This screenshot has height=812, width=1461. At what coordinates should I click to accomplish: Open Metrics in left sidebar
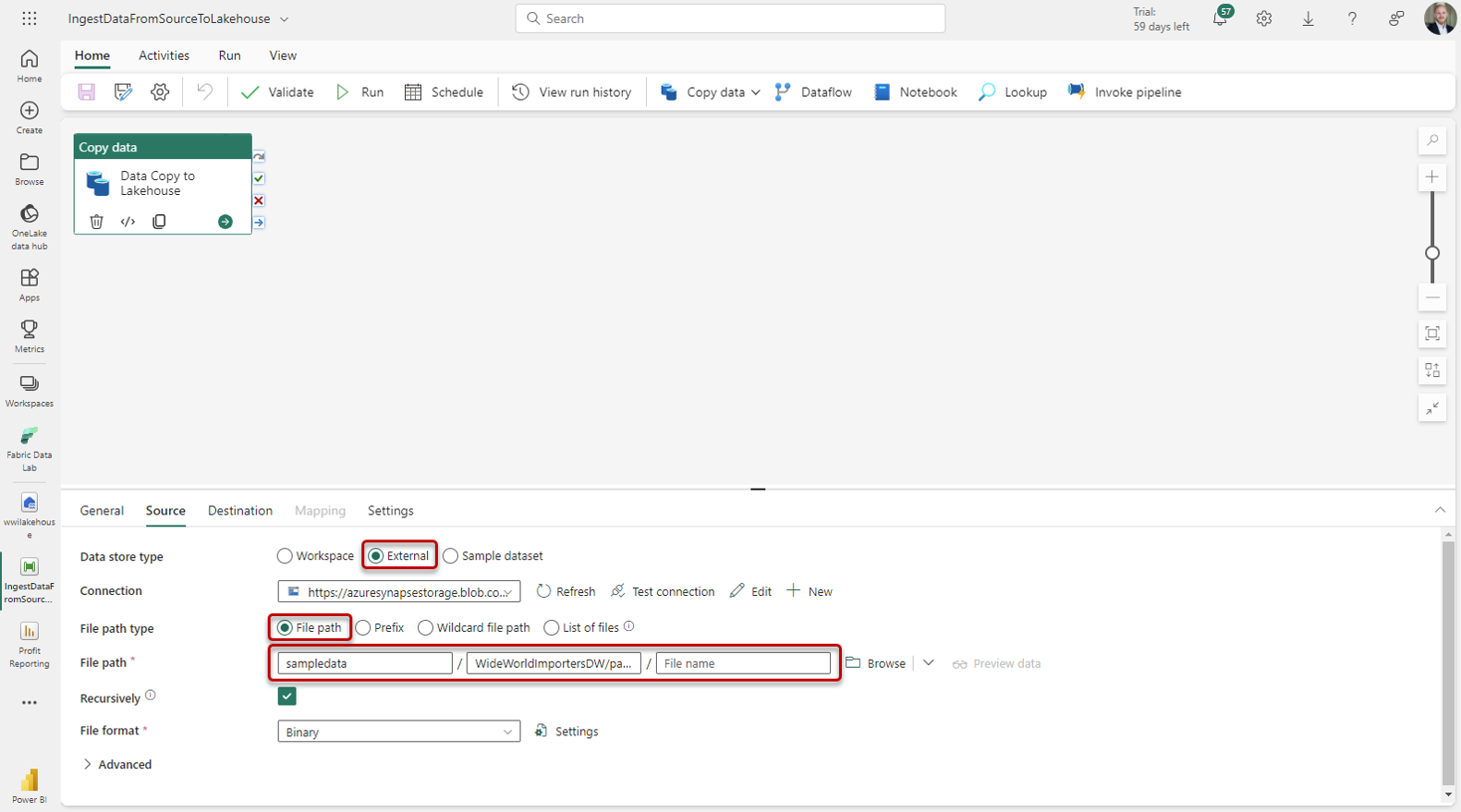pyautogui.click(x=30, y=336)
